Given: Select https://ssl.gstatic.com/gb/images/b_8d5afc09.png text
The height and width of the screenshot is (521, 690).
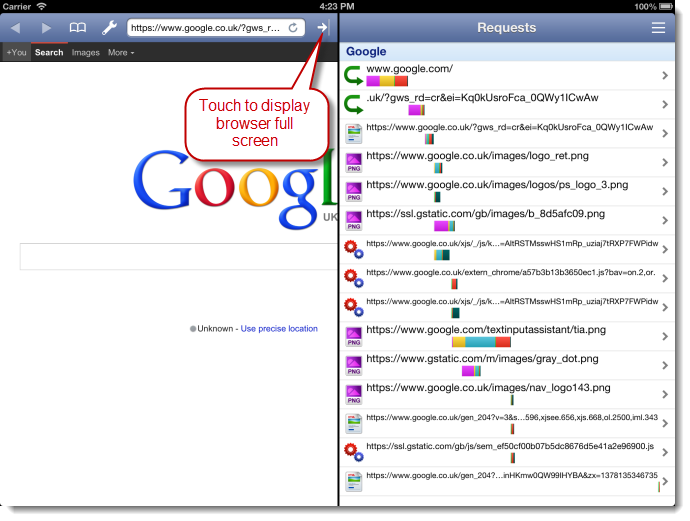Looking at the screenshot, I should [x=485, y=214].
